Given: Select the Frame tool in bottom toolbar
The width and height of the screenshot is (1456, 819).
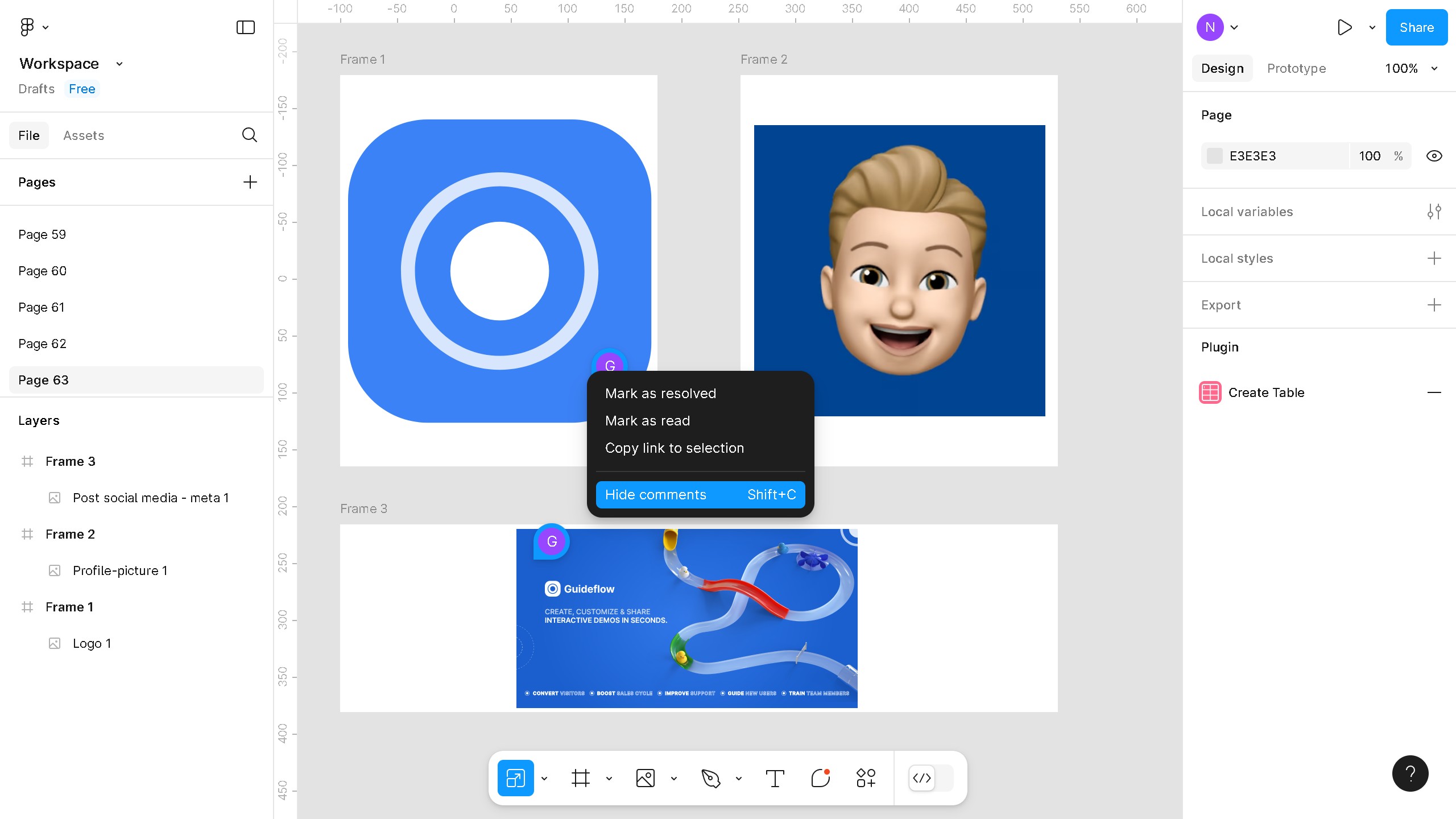Looking at the screenshot, I should point(580,778).
